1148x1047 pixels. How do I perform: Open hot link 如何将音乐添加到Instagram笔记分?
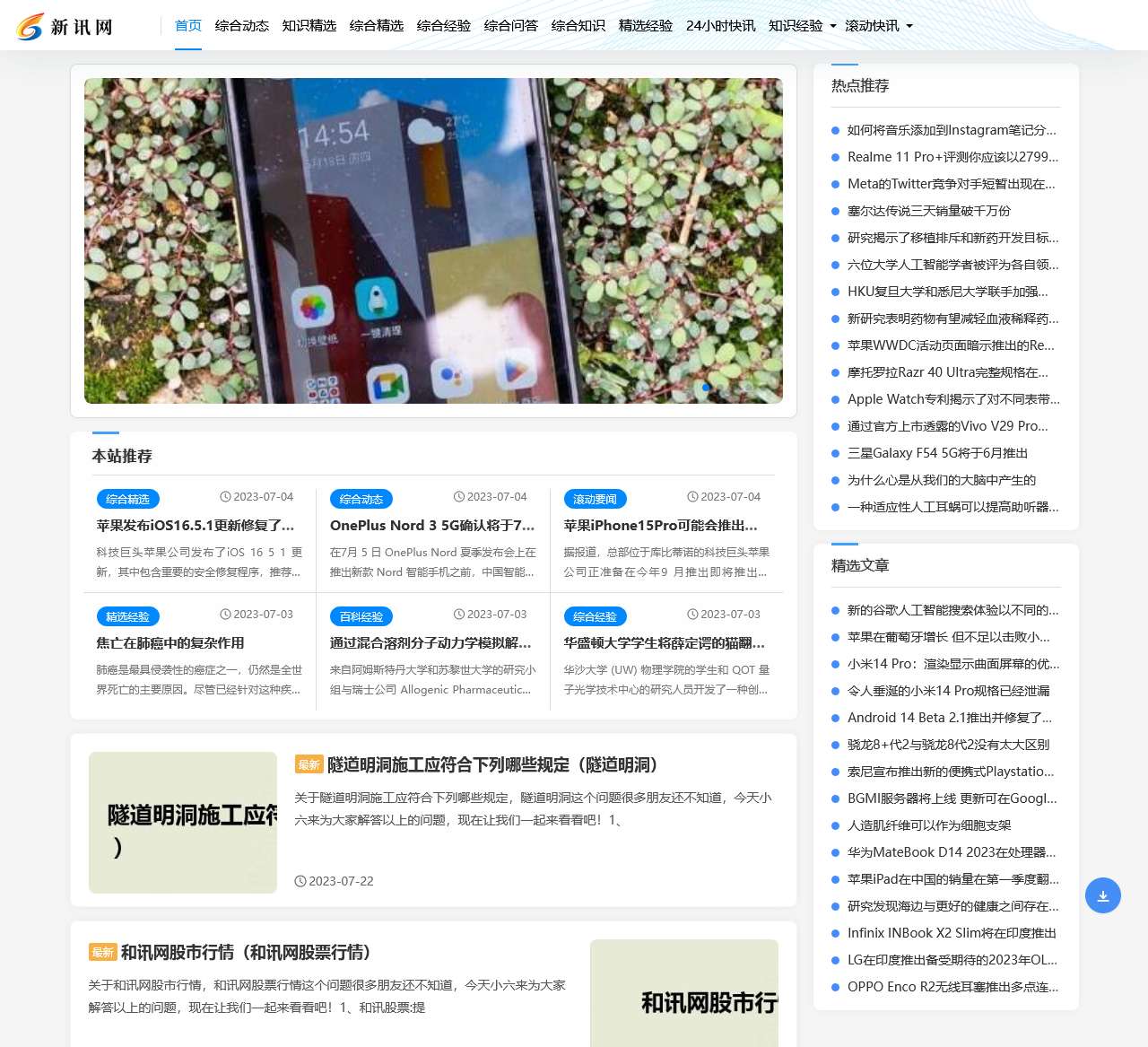pos(952,130)
